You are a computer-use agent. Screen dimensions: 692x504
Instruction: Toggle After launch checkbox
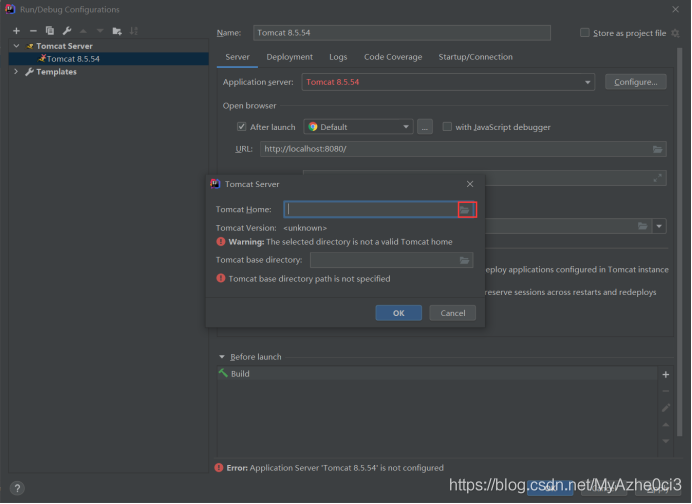click(241, 127)
